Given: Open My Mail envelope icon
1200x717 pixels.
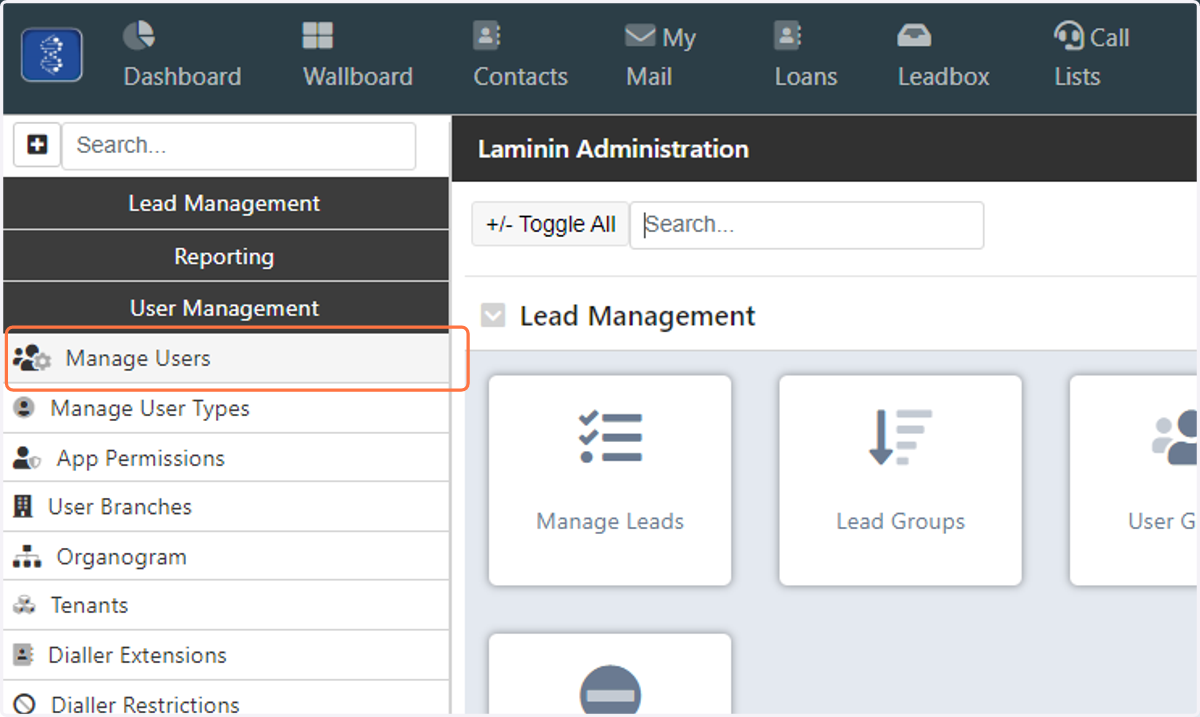Looking at the screenshot, I should click(x=640, y=37).
